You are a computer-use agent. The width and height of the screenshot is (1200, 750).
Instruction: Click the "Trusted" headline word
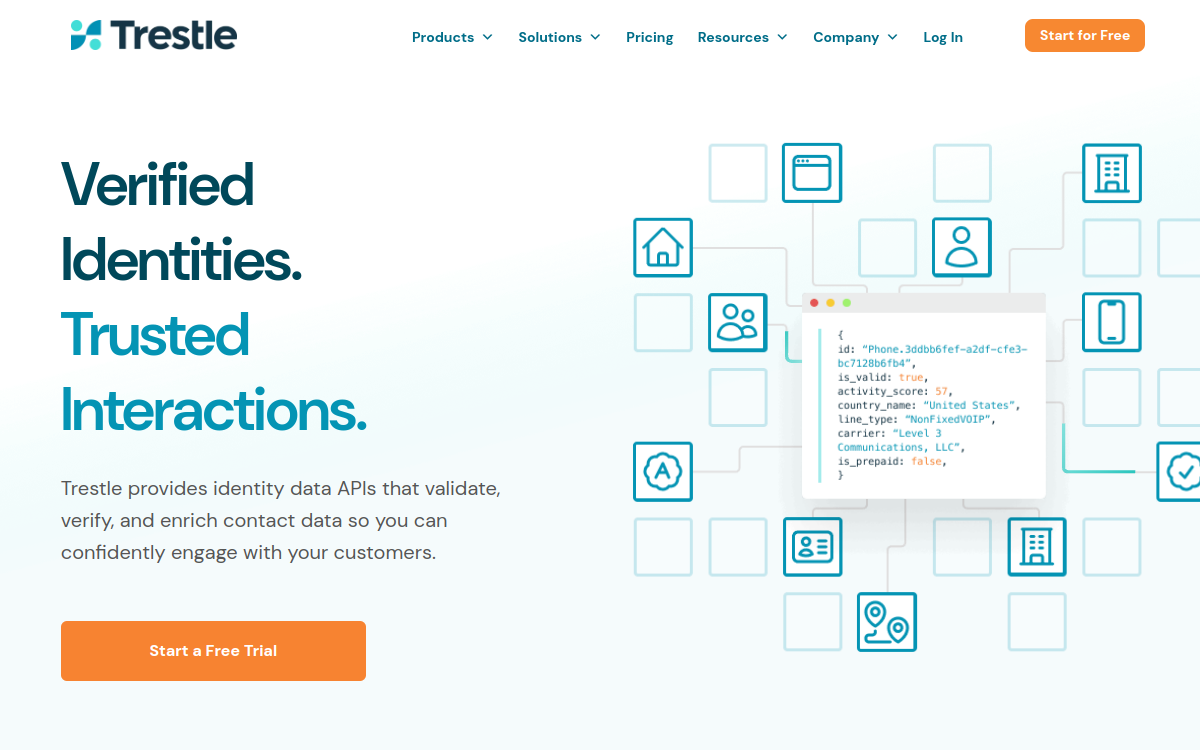pyautogui.click(x=155, y=334)
